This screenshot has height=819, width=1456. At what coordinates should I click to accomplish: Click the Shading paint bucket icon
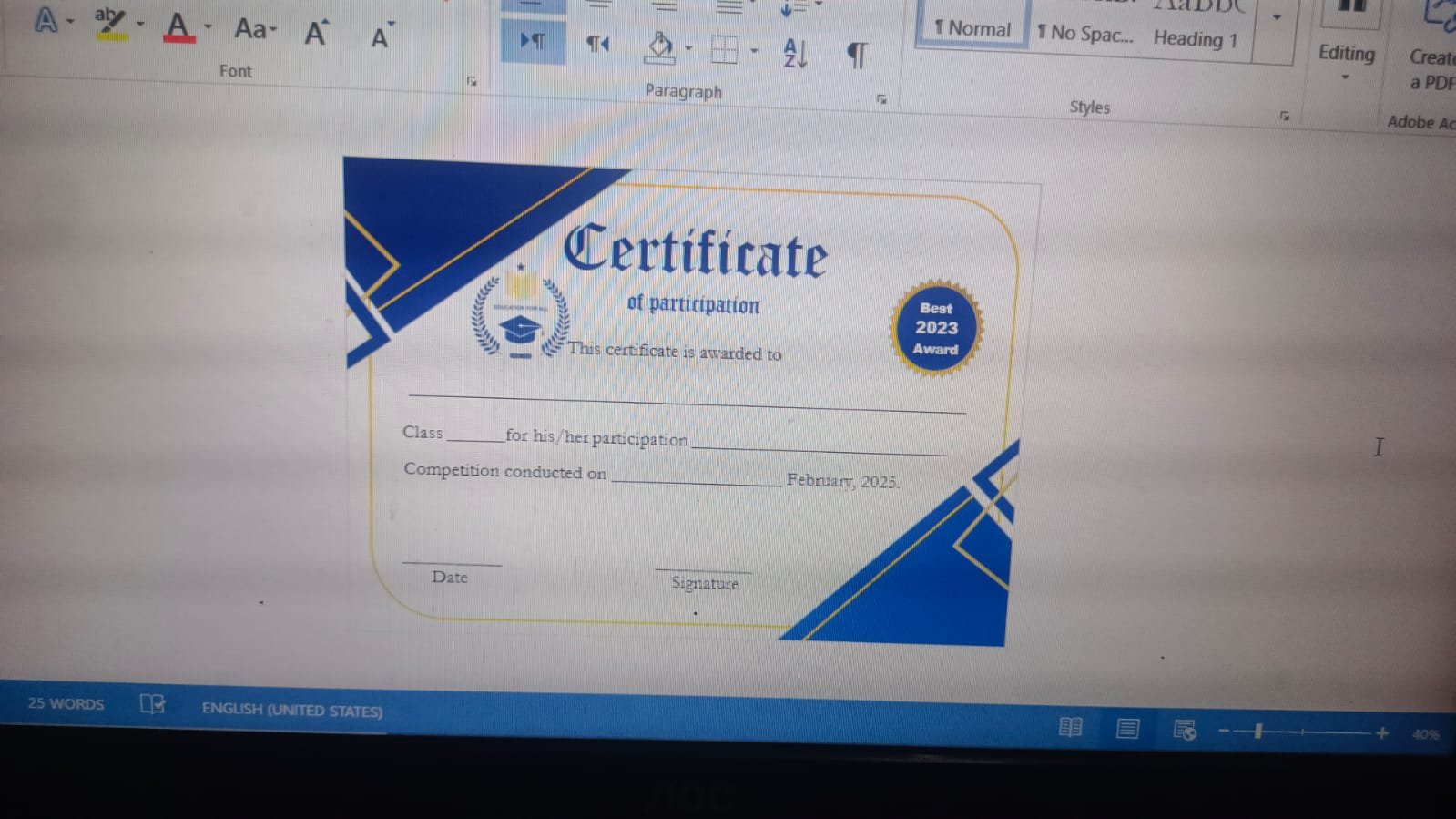point(660,46)
